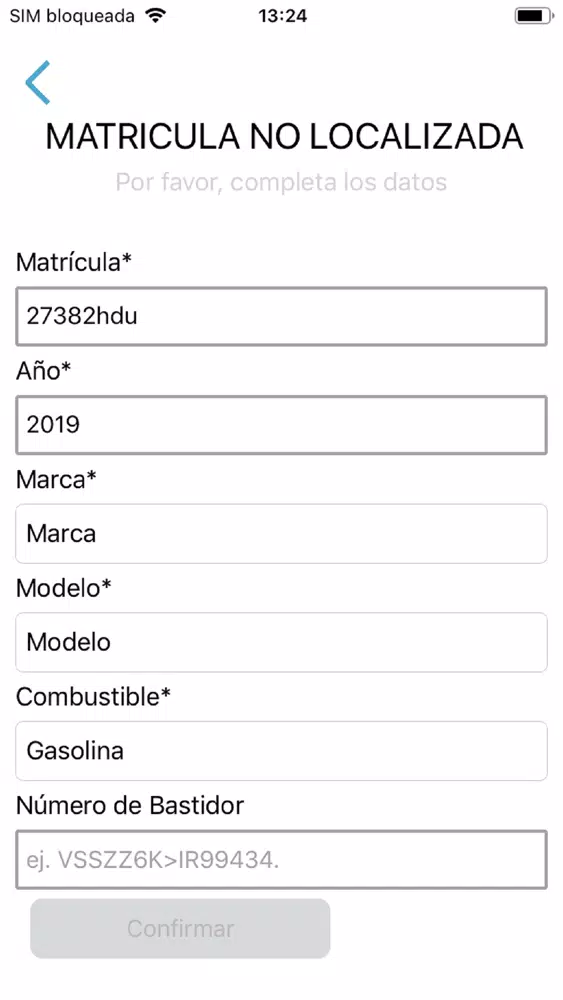Screen dimensions: 563x1000
Task: Tap the Wi-Fi signal icon in status bar
Action: [x=155, y=15]
